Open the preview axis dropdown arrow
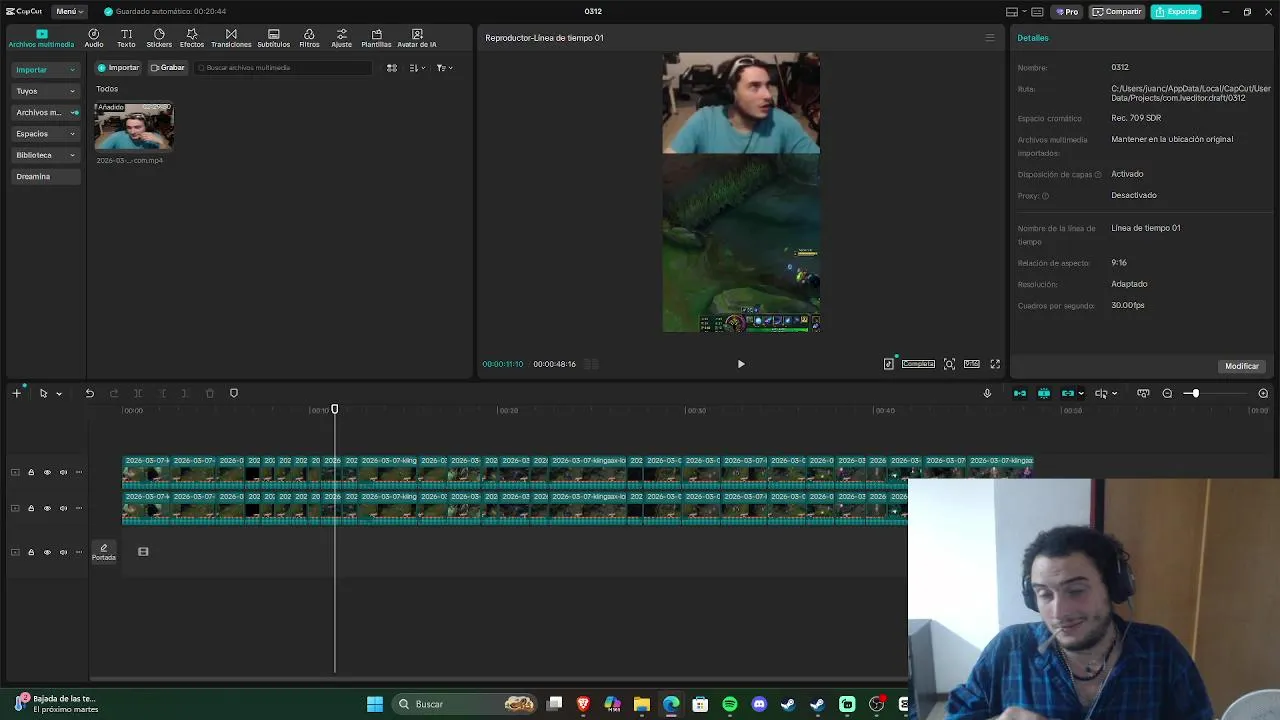The height and width of the screenshot is (720, 1280). click(x=1115, y=394)
